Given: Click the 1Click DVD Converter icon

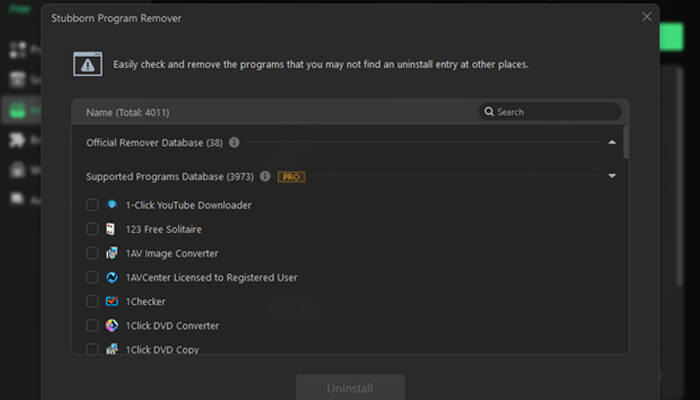Looking at the screenshot, I should [x=112, y=325].
